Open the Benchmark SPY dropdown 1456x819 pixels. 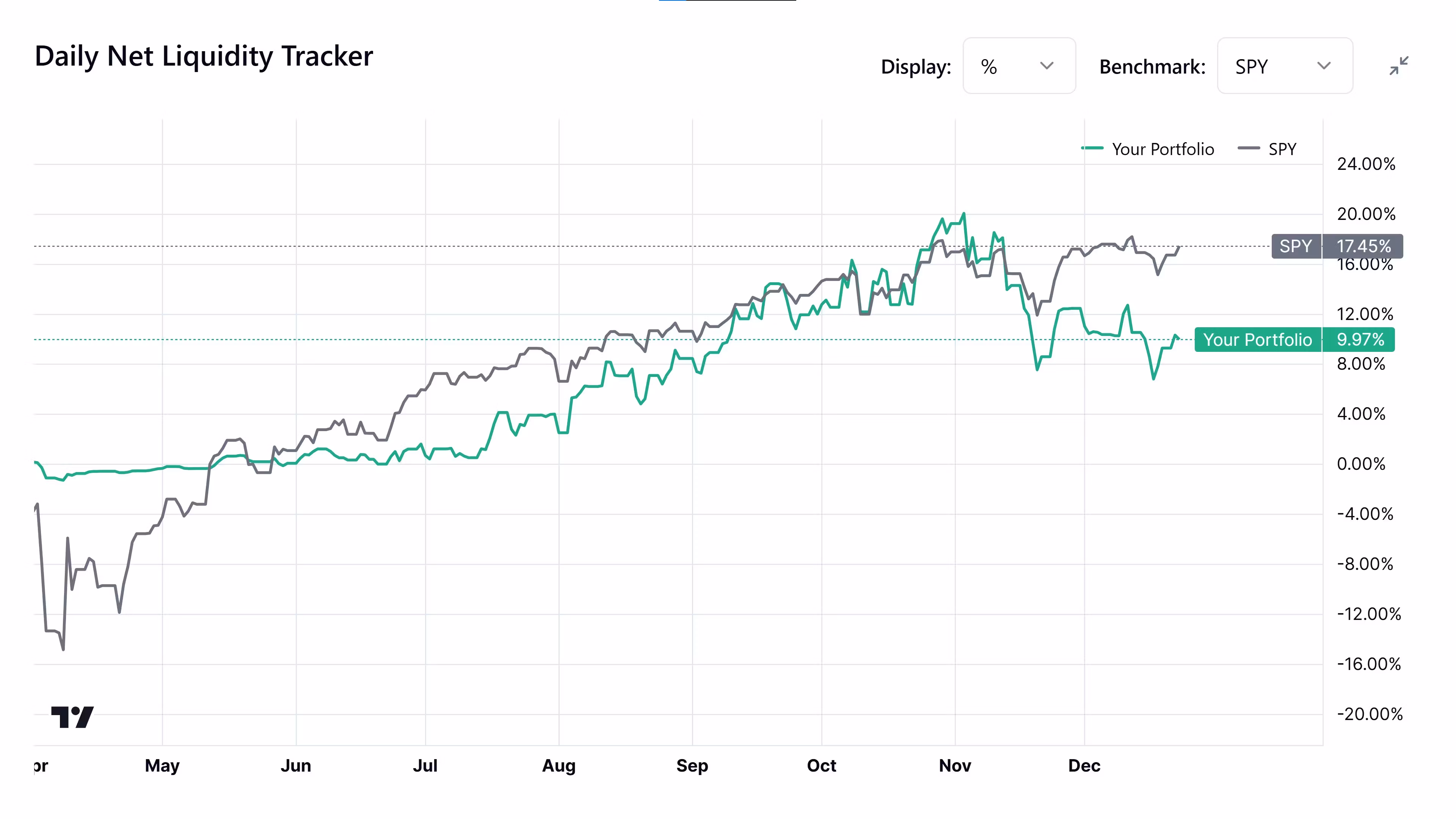(x=1285, y=66)
